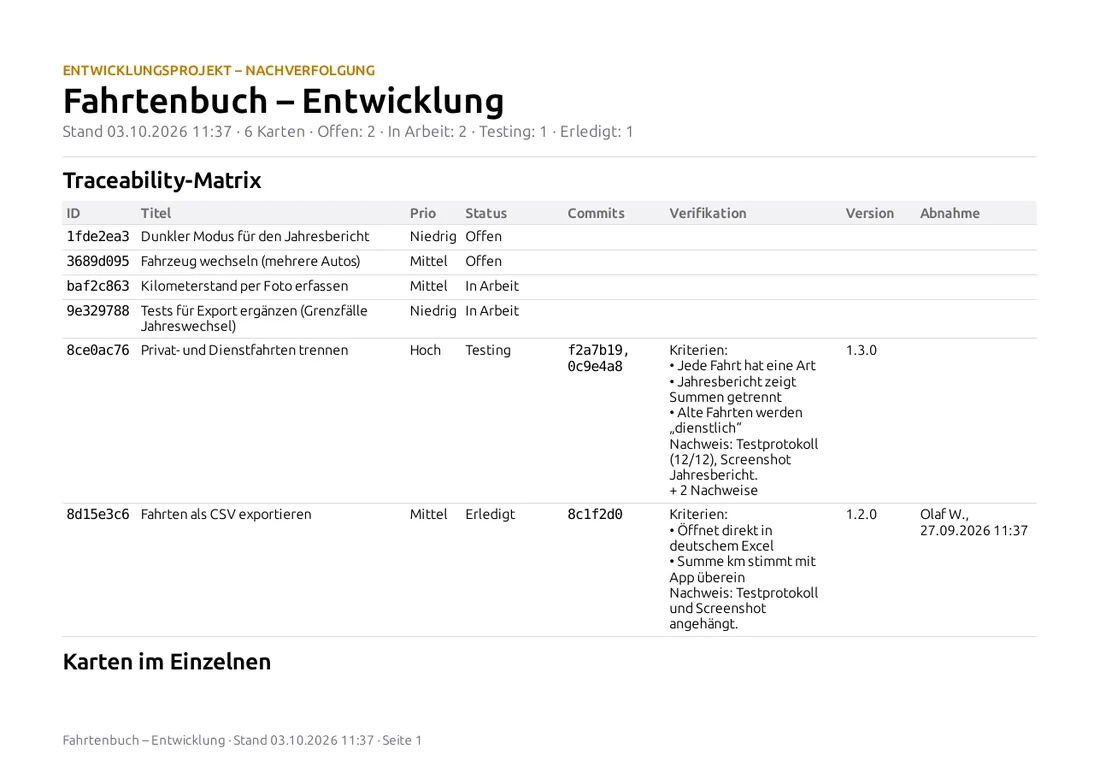Click the commit '8c1f2d0'

(595, 514)
